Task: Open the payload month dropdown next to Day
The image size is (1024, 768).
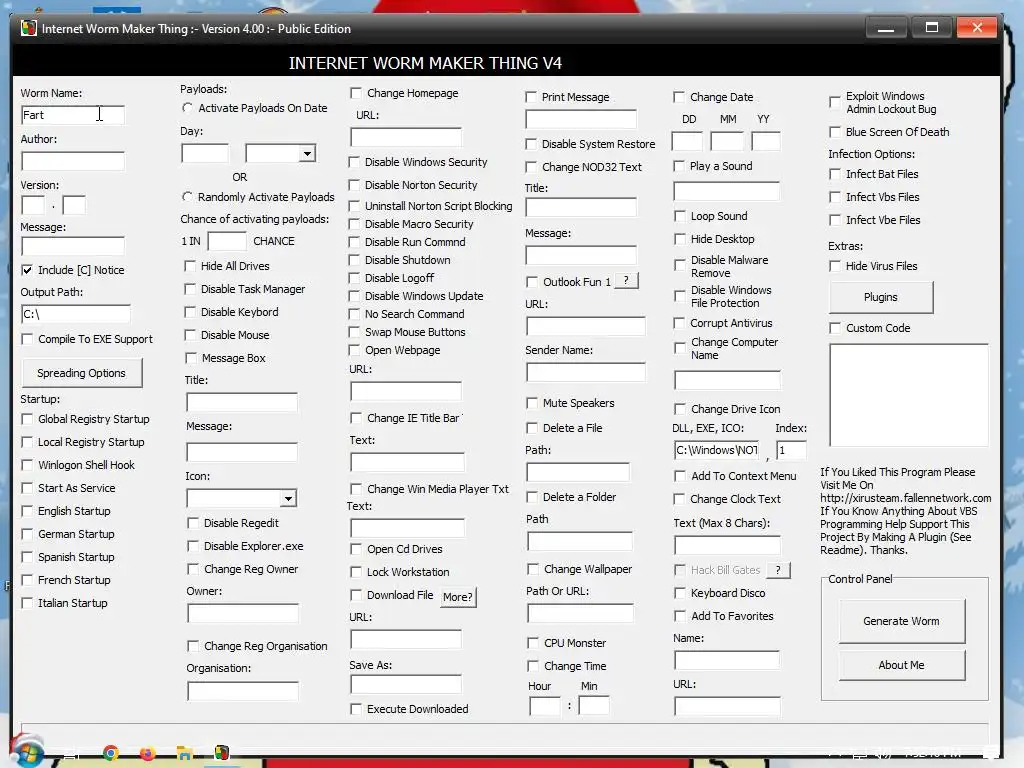Action: 307,153
